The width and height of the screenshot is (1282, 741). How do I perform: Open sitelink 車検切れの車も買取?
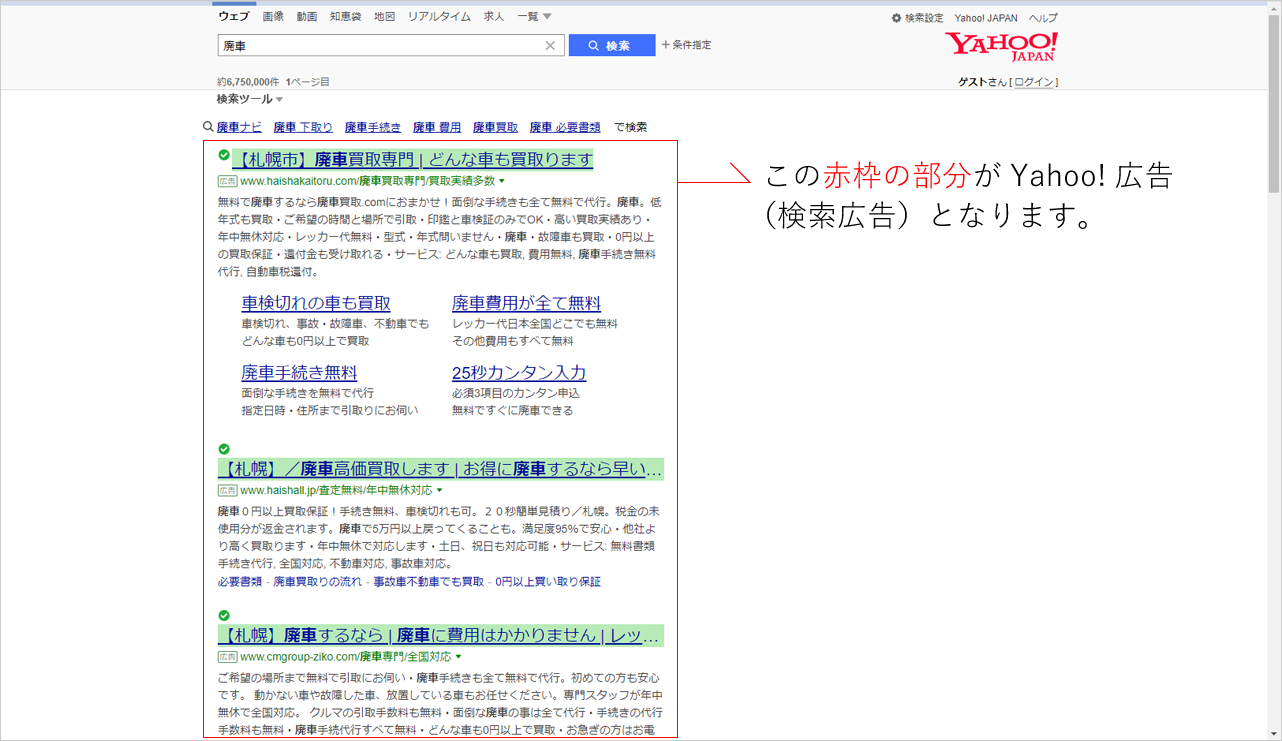[316, 303]
